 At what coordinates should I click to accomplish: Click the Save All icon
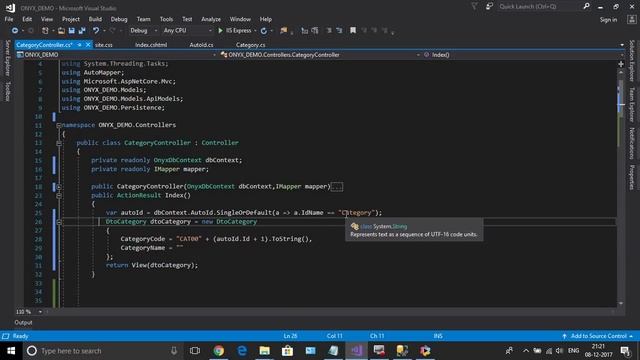pos(82,31)
